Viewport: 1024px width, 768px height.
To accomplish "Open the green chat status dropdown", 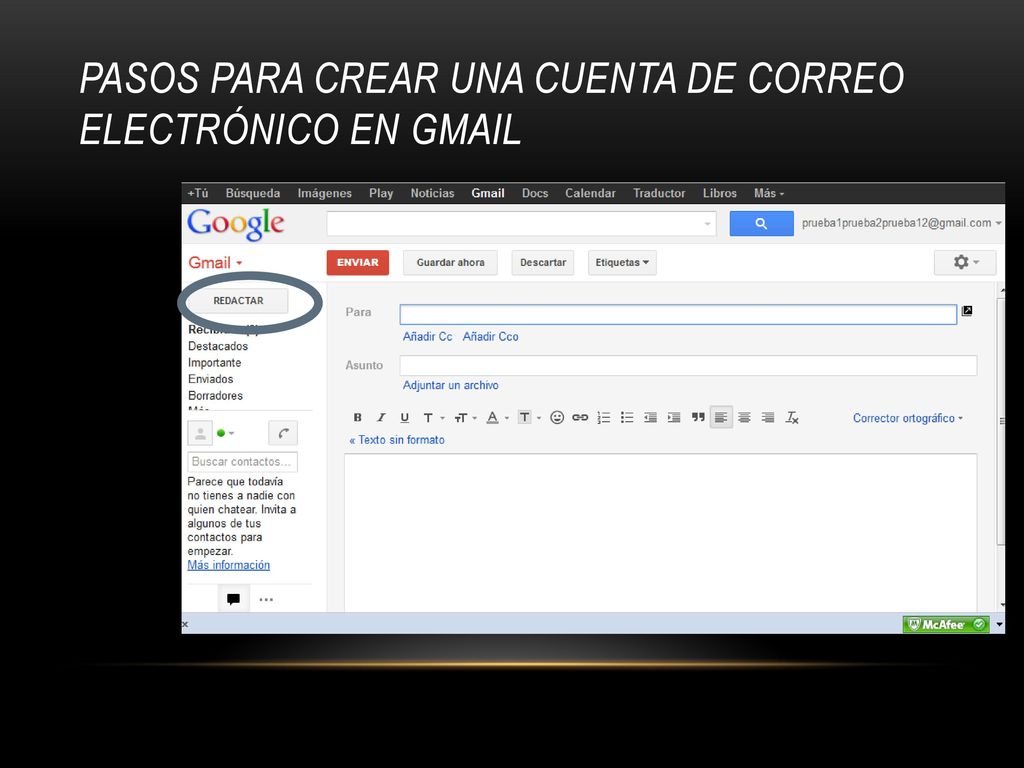I will (x=225, y=433).
